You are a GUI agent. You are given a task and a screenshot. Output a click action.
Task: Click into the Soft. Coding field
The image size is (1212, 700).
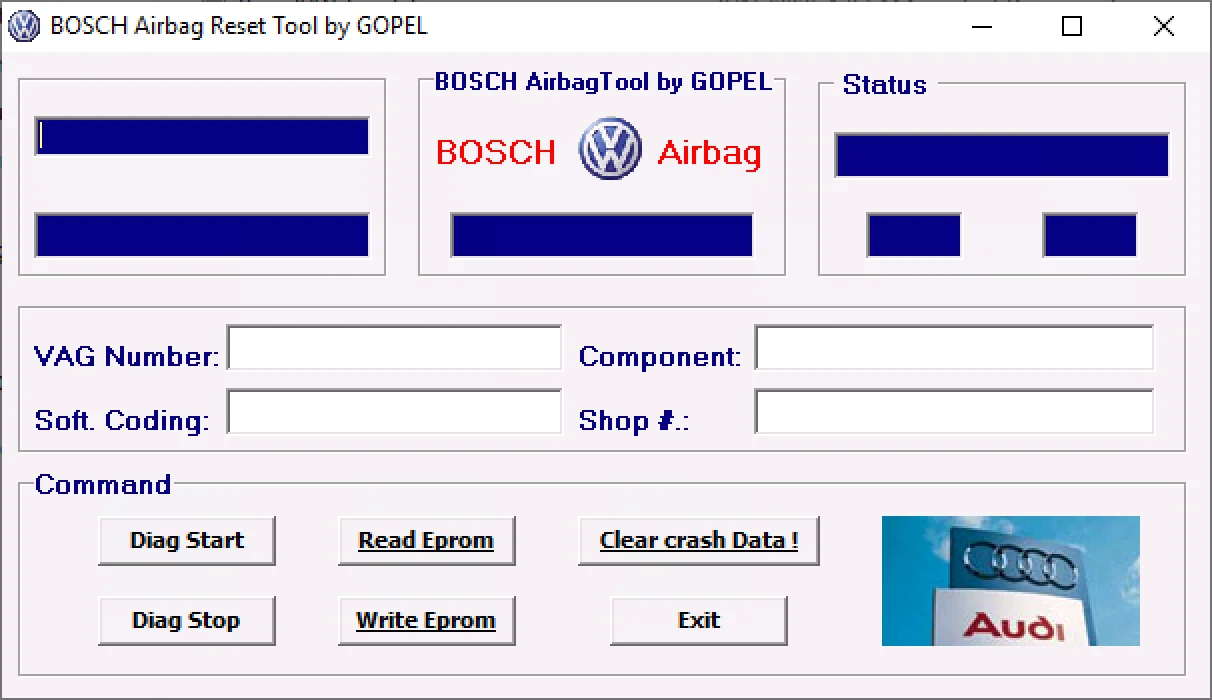tap(394, 412)
